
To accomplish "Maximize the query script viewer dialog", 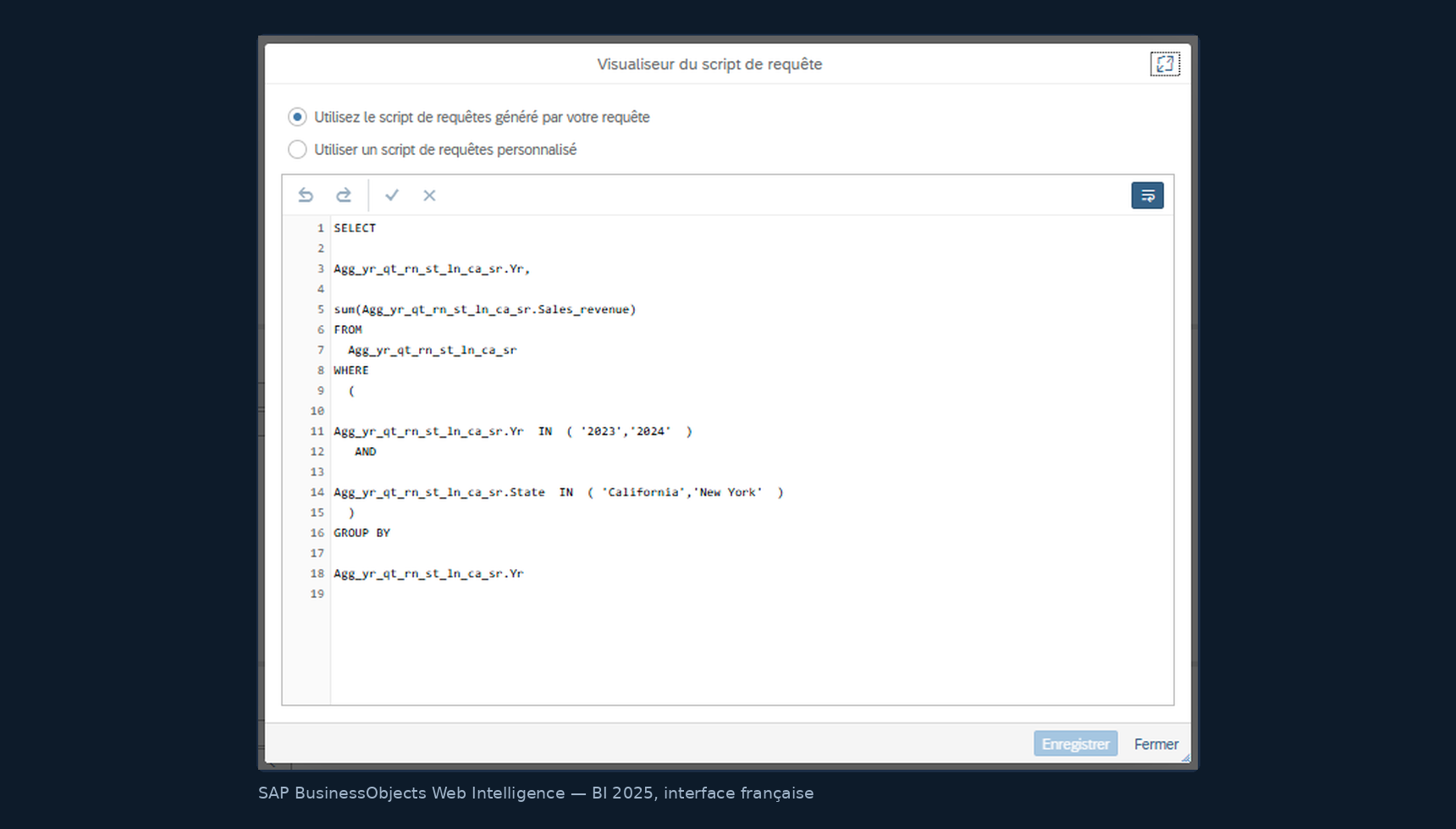I will pyautogui.click(x=1165, y=64).
